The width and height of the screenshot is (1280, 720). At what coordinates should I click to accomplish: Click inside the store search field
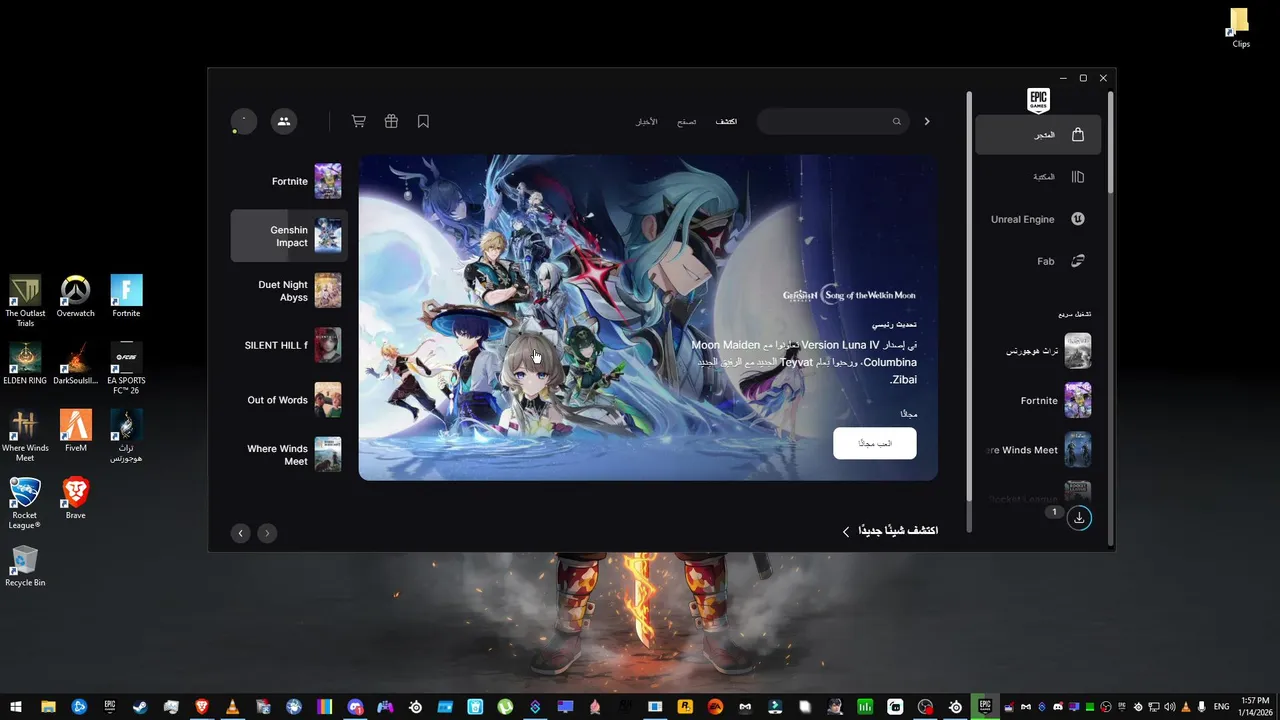[x=833, y=121]
